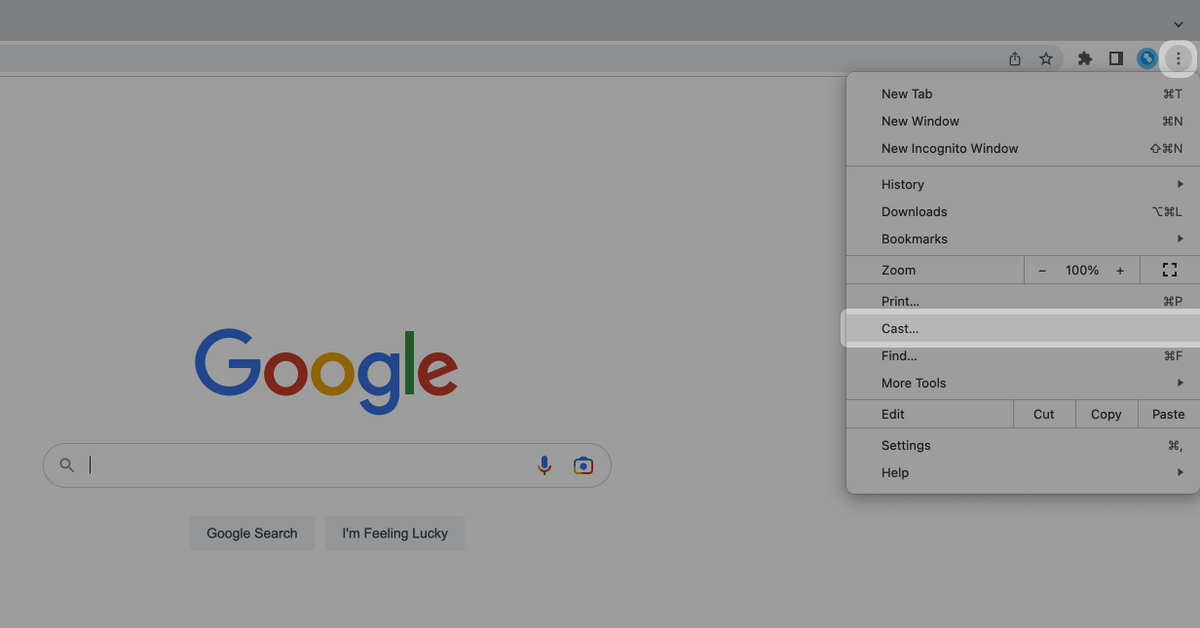The image size is (1200, 628).
Task: Toggle the side panel icon
Action: (x=1116, y=59)
